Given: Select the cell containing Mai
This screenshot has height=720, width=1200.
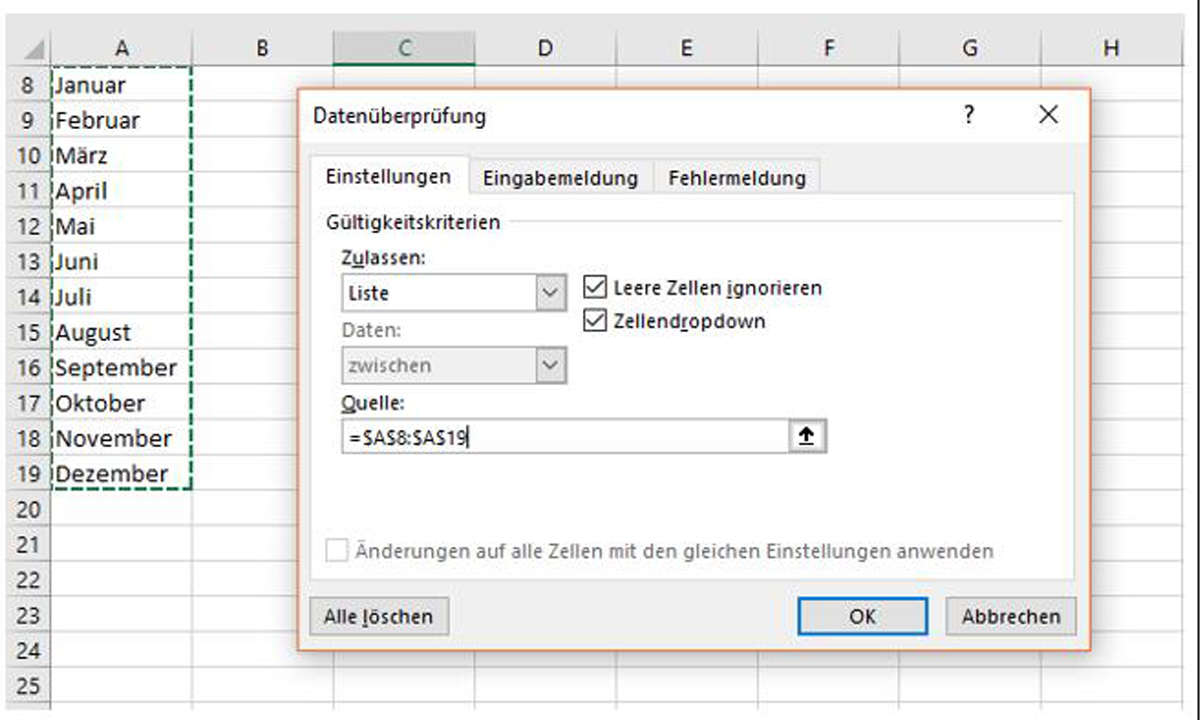Looking at the screenshot, I should pyautogui.click(x=121, y=226).
